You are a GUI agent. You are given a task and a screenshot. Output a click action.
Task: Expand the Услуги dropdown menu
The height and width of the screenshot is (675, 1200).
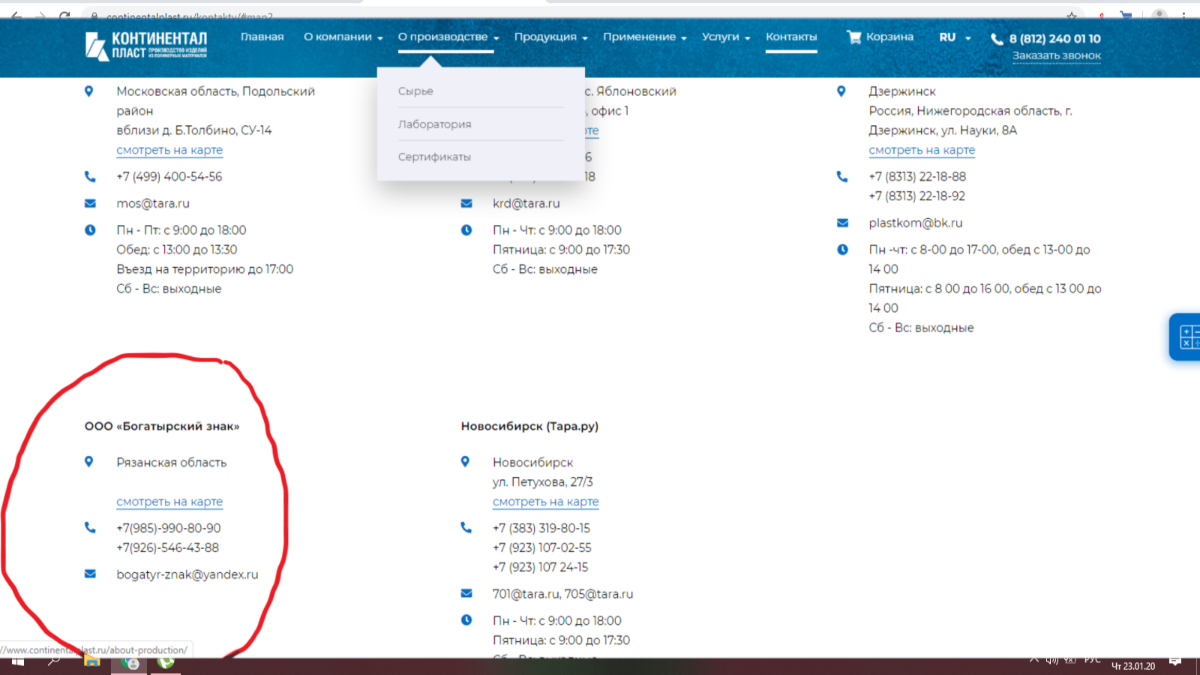[x=726, y=37]
